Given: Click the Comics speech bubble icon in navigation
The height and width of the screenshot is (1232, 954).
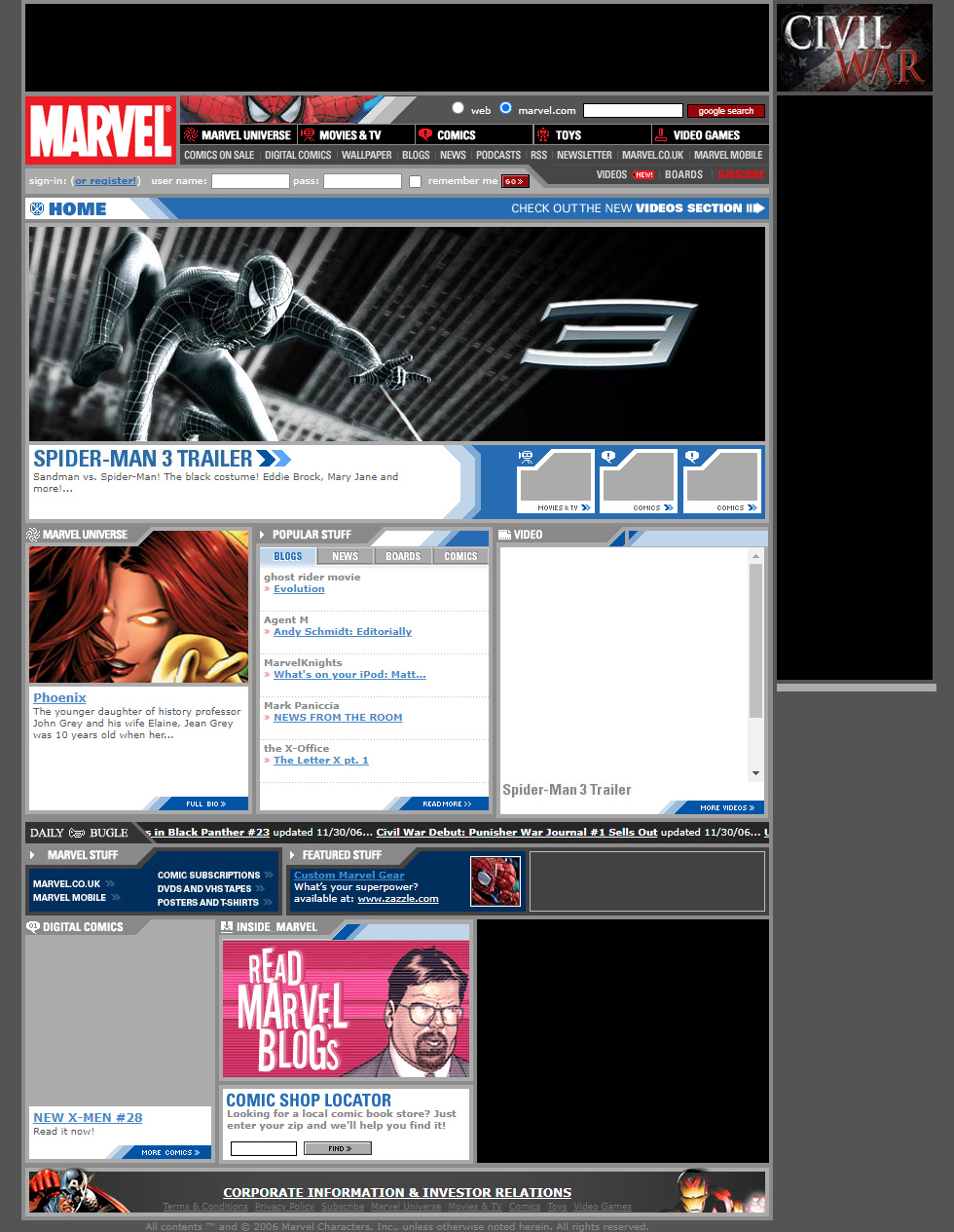Looking at the screenshot, I should (x=425, y=135).
